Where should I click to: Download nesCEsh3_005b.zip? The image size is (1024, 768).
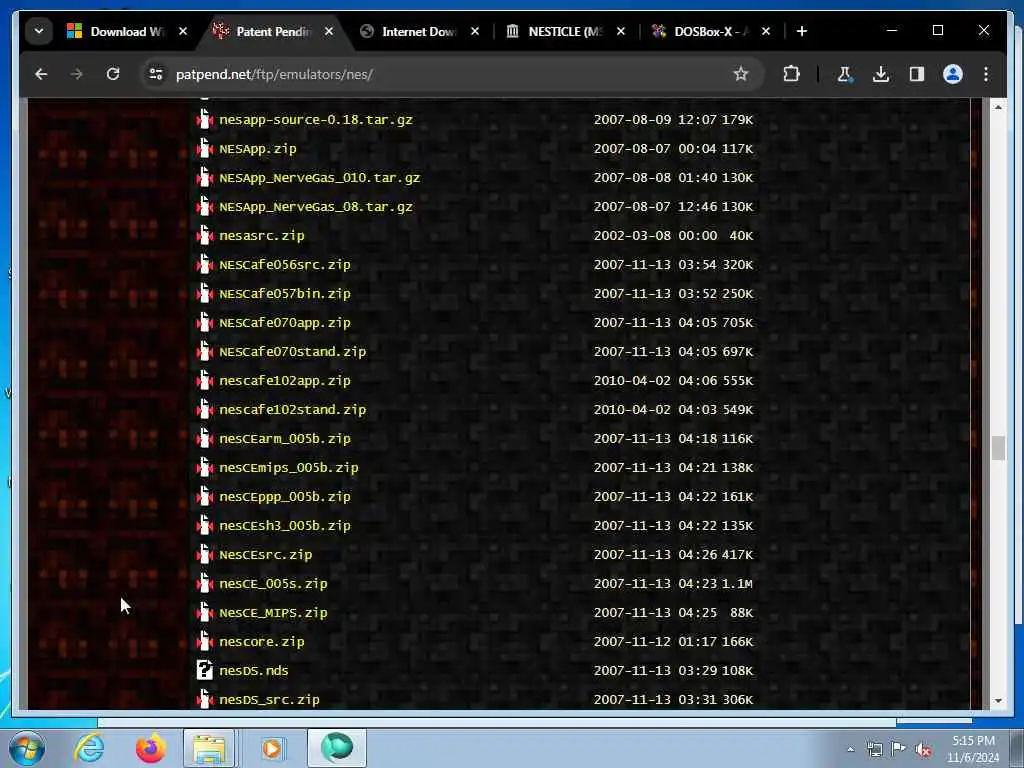point(285,525)
